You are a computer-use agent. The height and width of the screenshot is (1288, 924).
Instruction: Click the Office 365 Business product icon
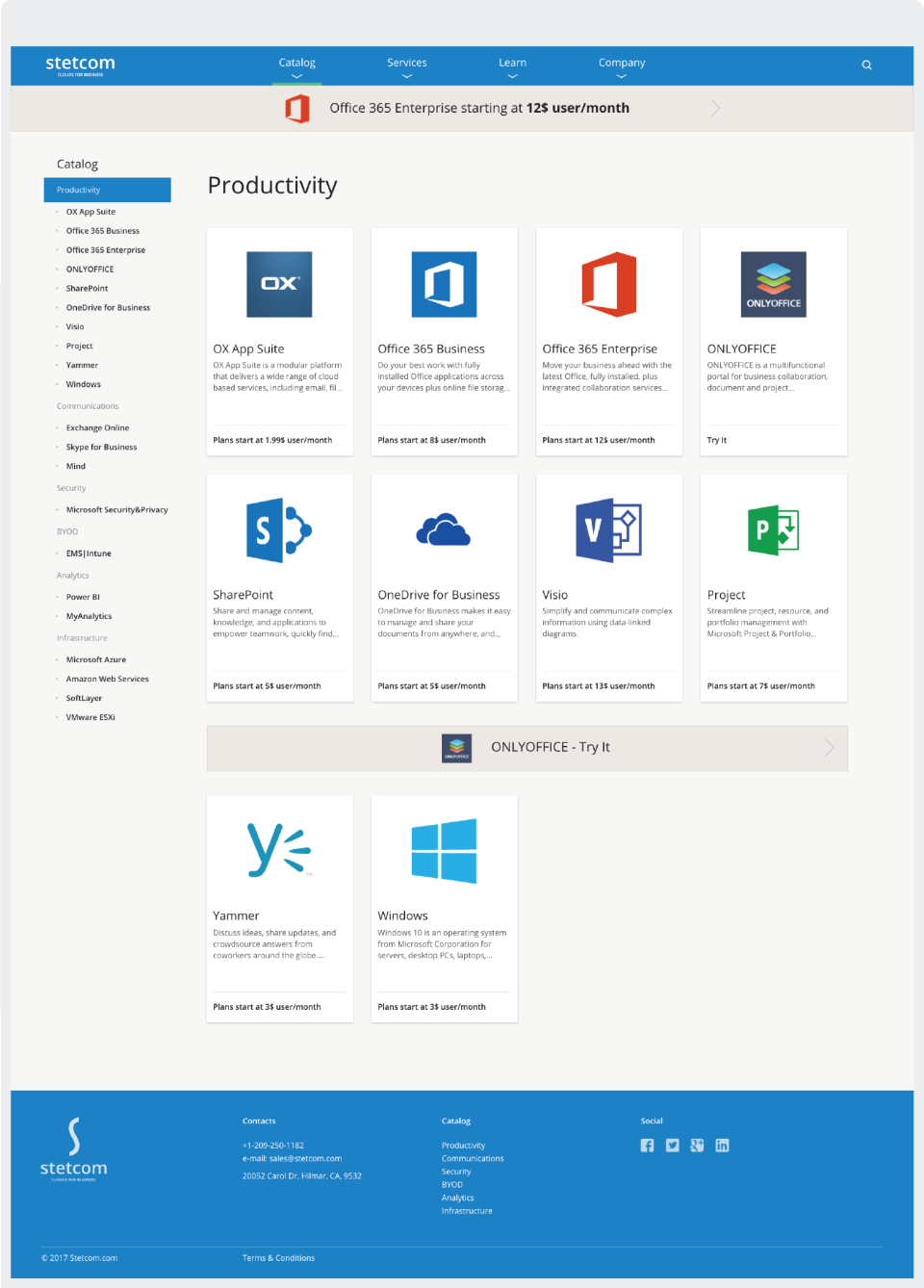tap(444, 284)
